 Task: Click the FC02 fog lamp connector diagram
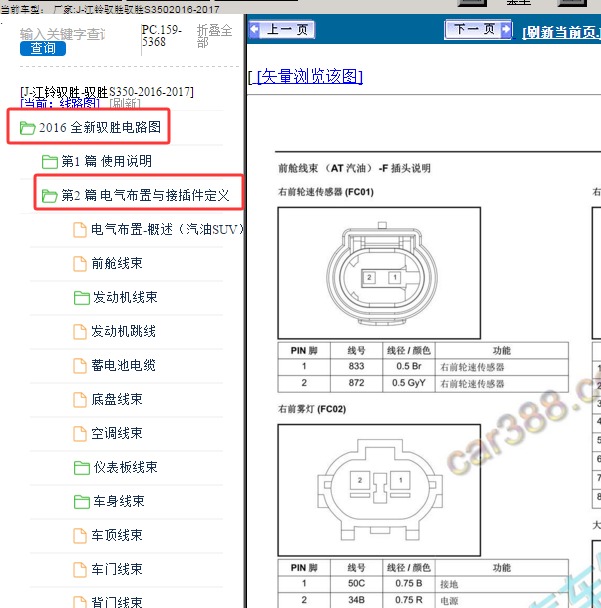(379, 490)
